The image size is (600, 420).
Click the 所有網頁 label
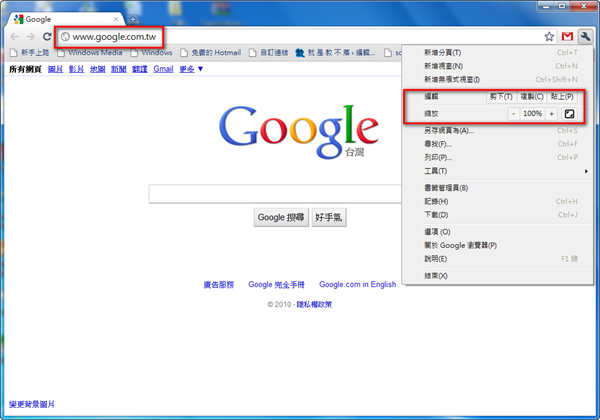click(x=25, y=69)
